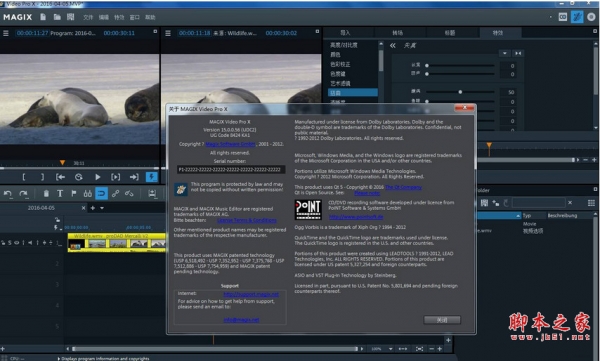This screenshot has height=361, width=600.
Task: Open License Terms & Conditions link
Action: point(246,221)
